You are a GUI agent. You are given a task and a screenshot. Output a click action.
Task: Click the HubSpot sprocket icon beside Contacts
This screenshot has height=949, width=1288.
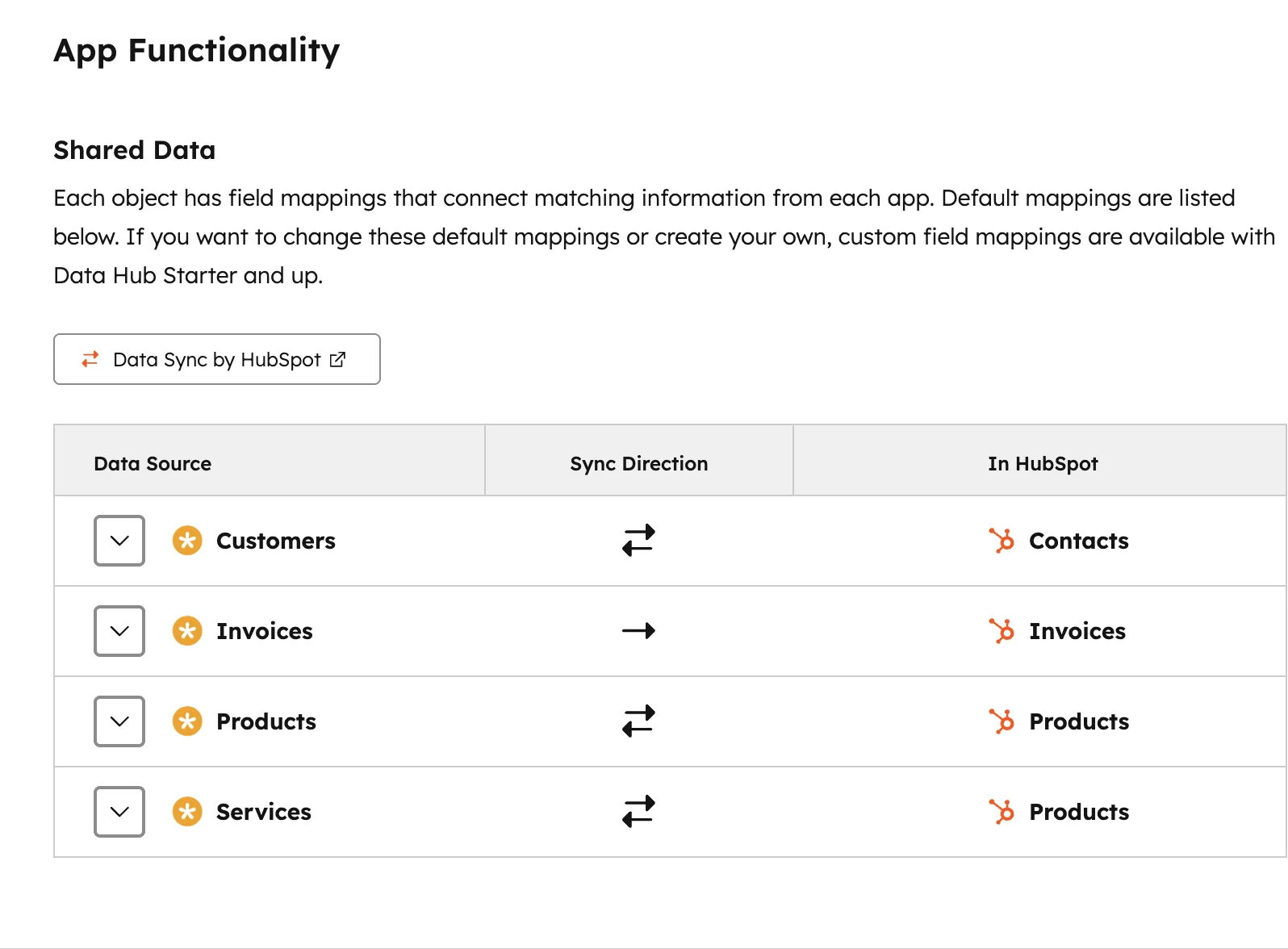click(x=1002, y=541)
